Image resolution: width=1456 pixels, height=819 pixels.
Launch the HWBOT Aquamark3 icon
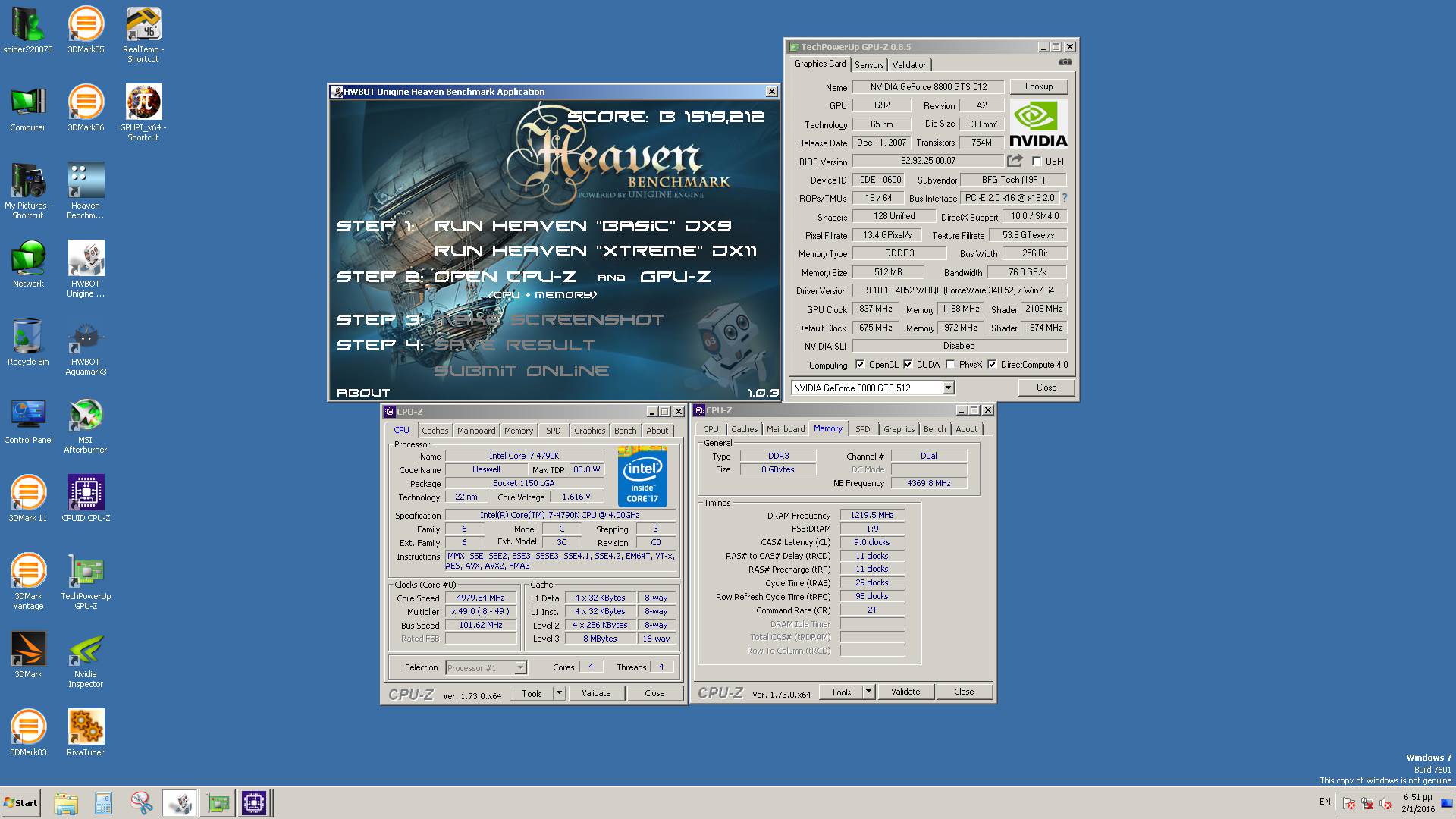[86, 347]
